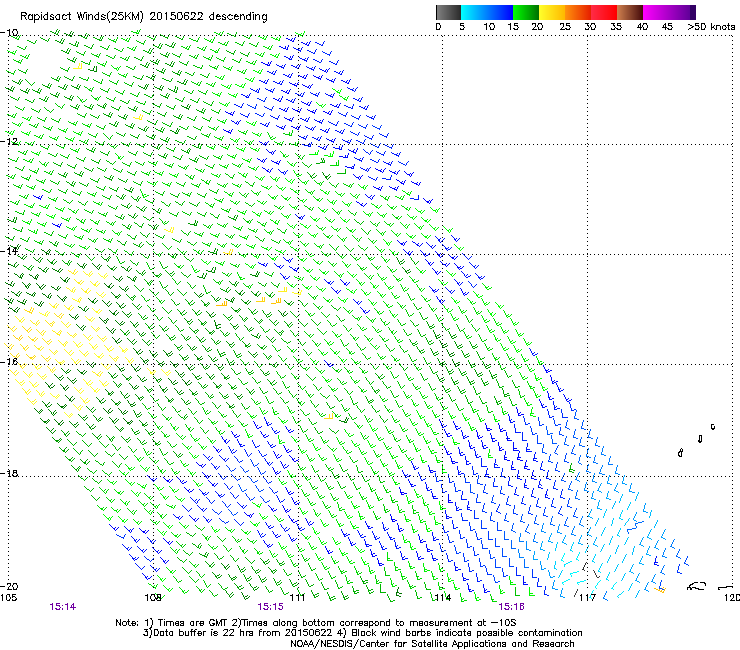The height and width of the screenshot is (650, 740).
Task: Click the purple 45-50 knots color band
Action: click(682, 12)
